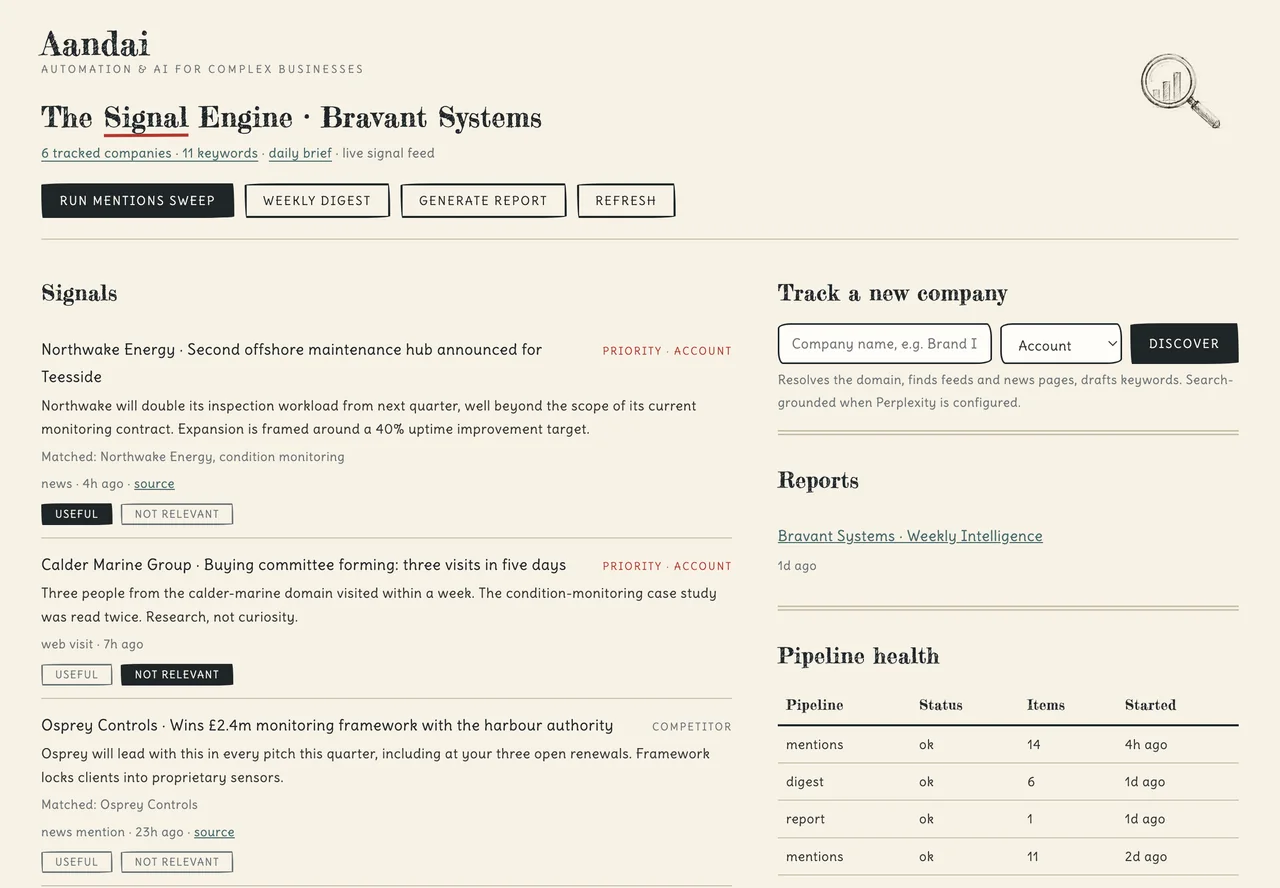Click the Pipeline column header
The width and height of the screenshot is (1280, 888).
(815, 705)
